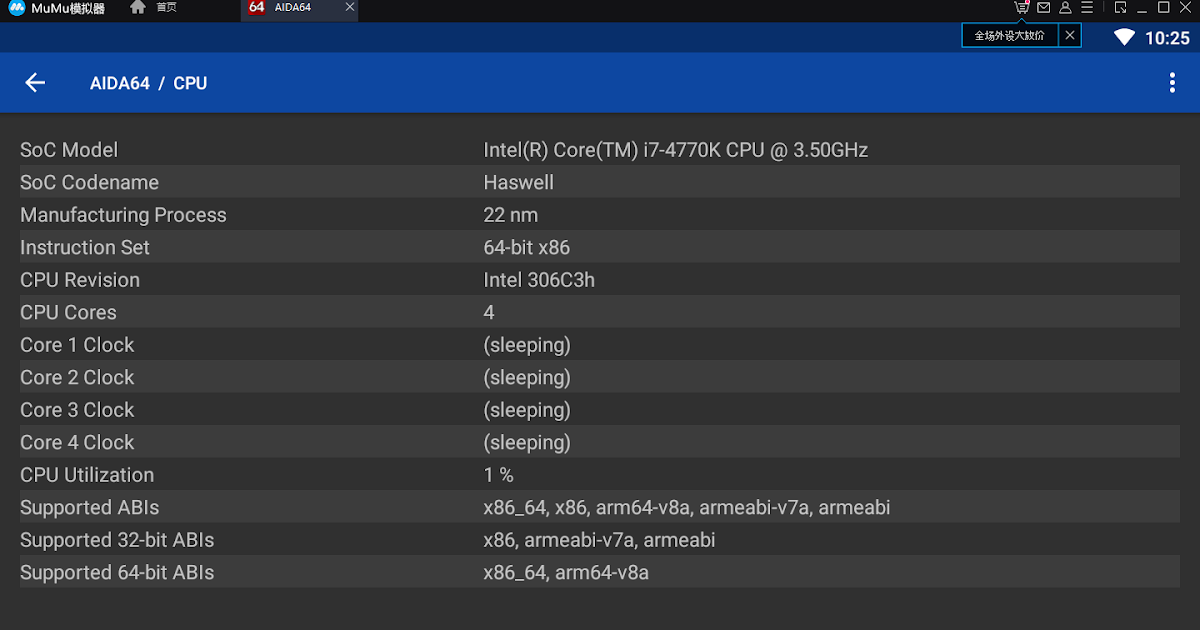
Task: Click the Core 3 Clock sleeping value
Action: click(x=527, y=410)
